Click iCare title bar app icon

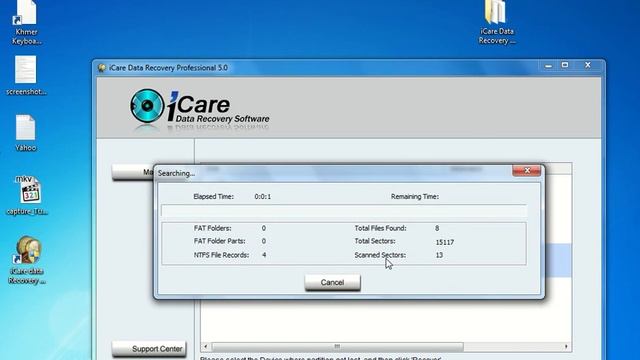(102, 68)
